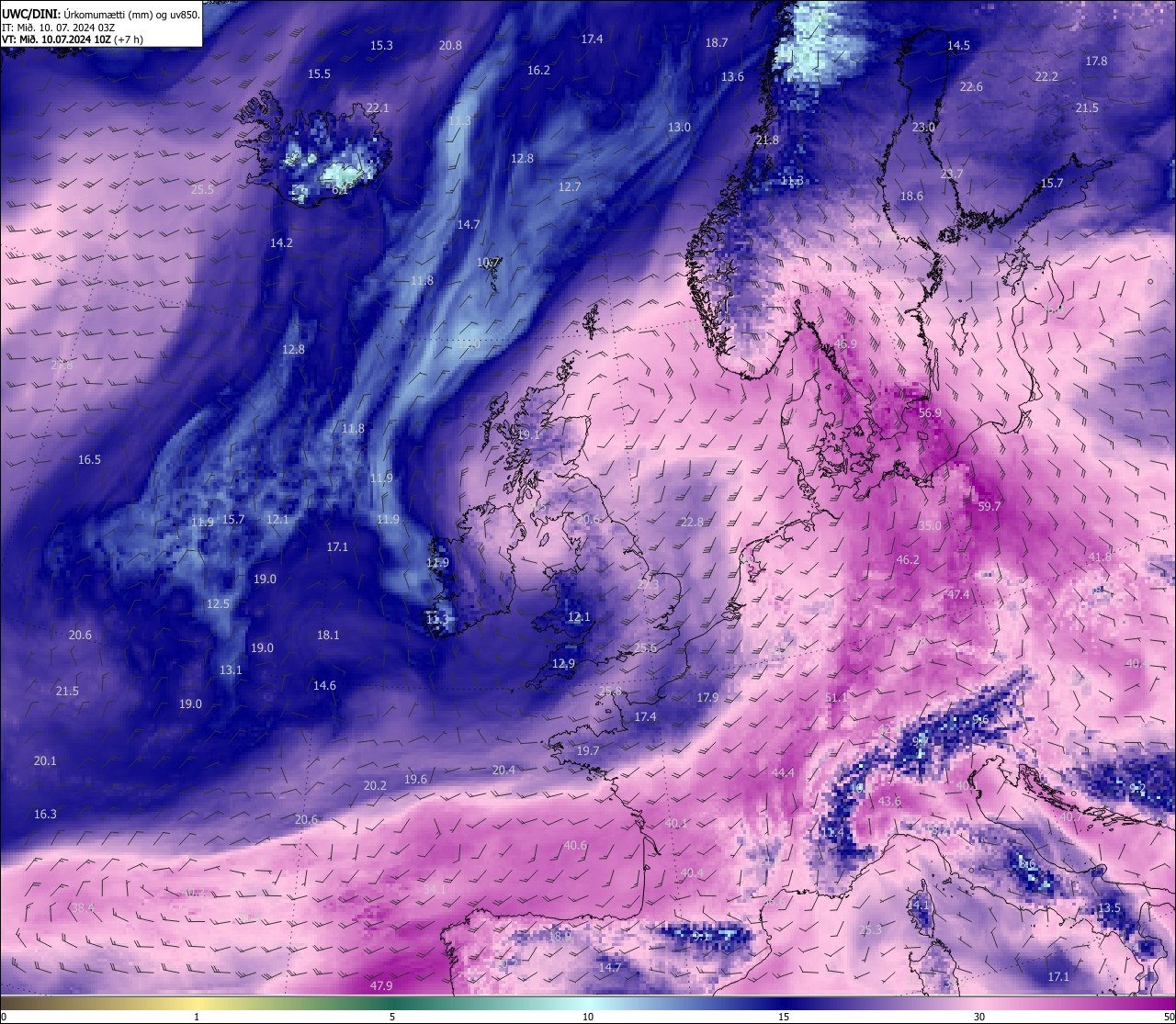Click the 12.9 value label
This screenshot has height=1024, width=1176.
pos(563,664)
